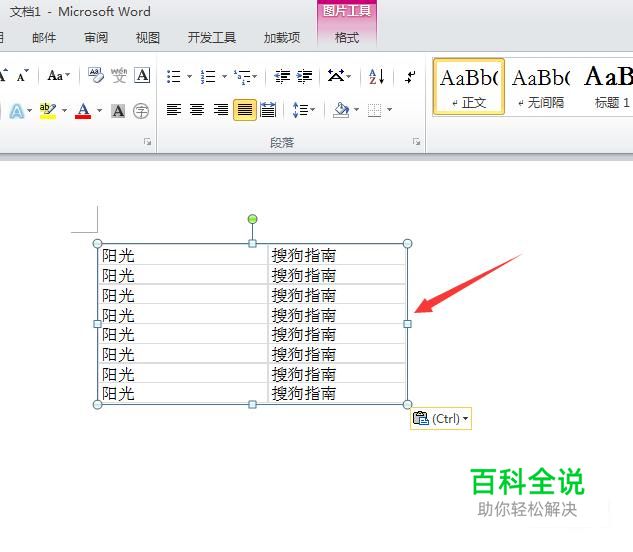Viewport: 633px width, 552px height.
Task: Select the 无间隔 style
Action: [541, 89]
